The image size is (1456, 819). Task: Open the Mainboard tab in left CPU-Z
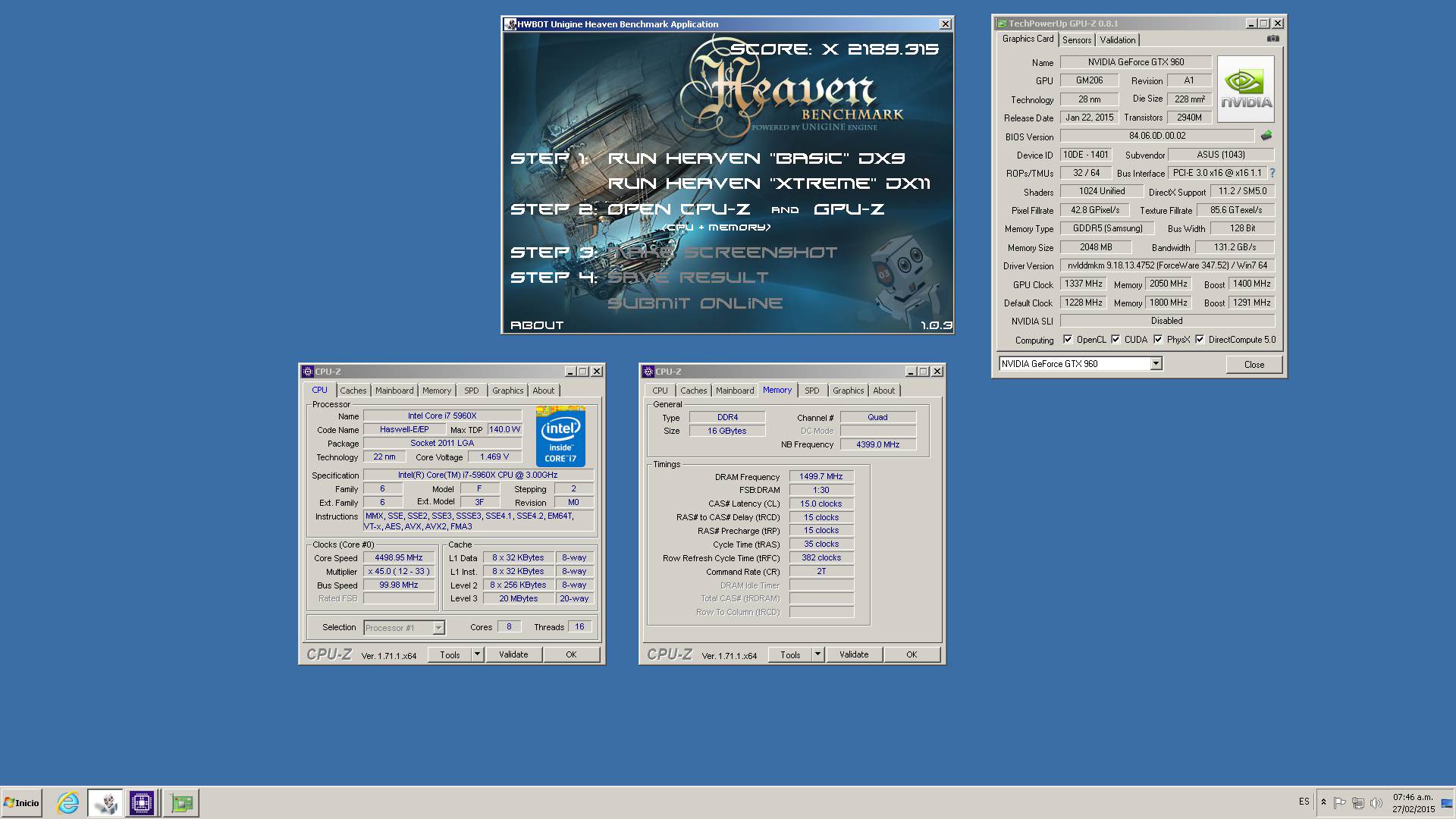394,391
